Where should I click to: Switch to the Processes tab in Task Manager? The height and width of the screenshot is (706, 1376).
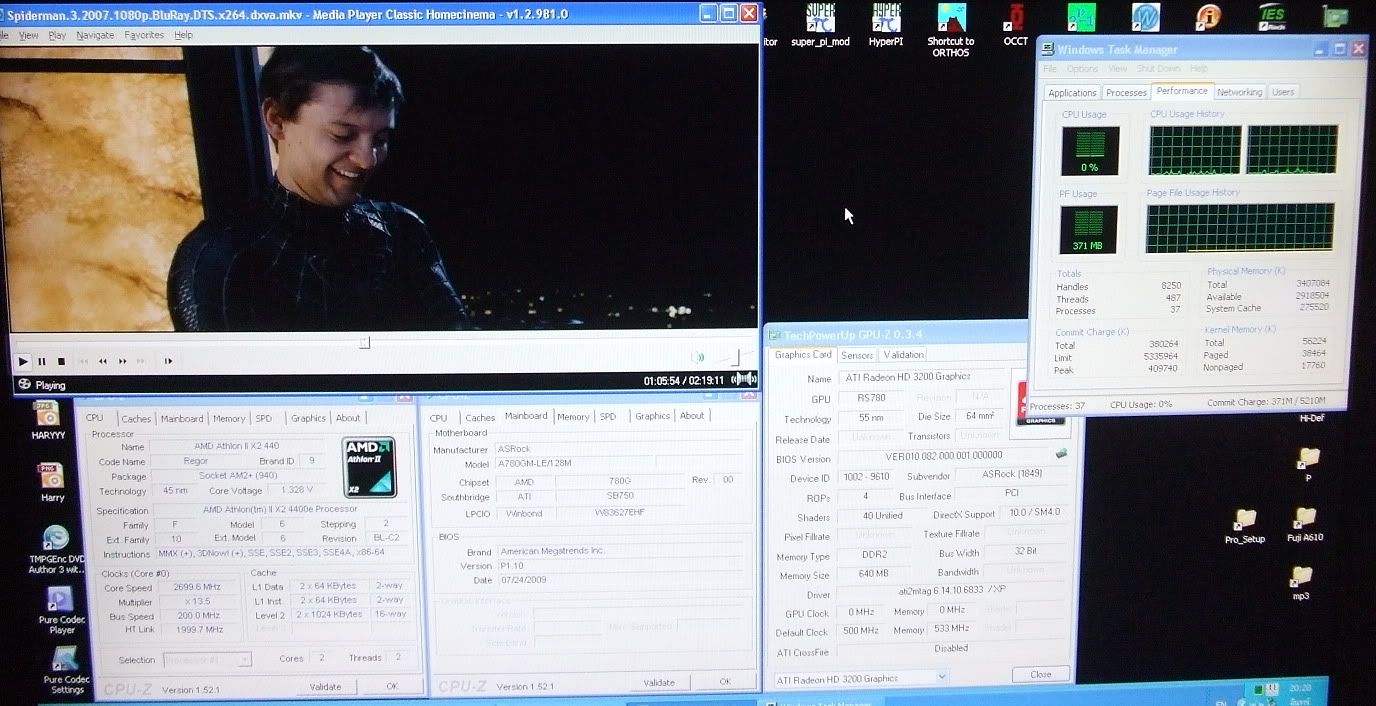tap(1126, 93)
